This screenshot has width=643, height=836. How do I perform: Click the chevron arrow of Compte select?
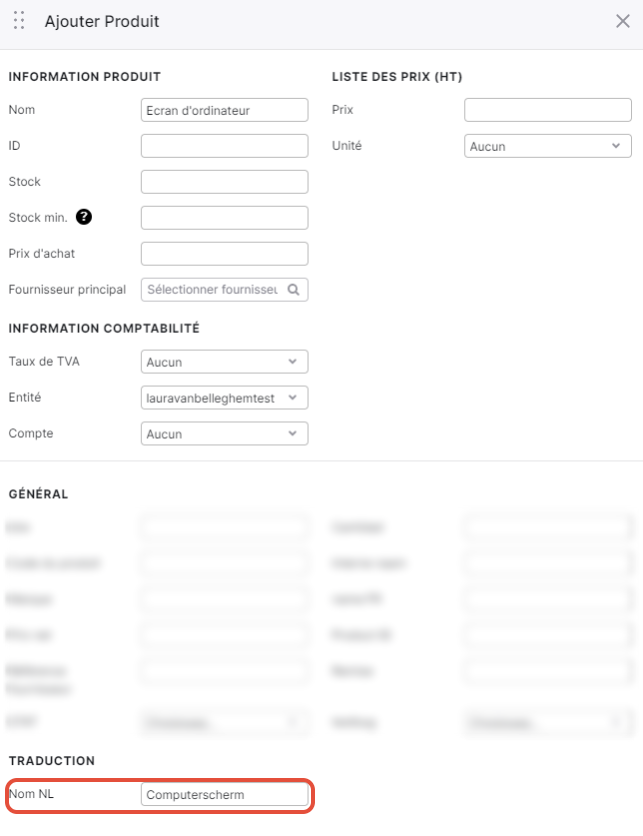coord(293,433)
